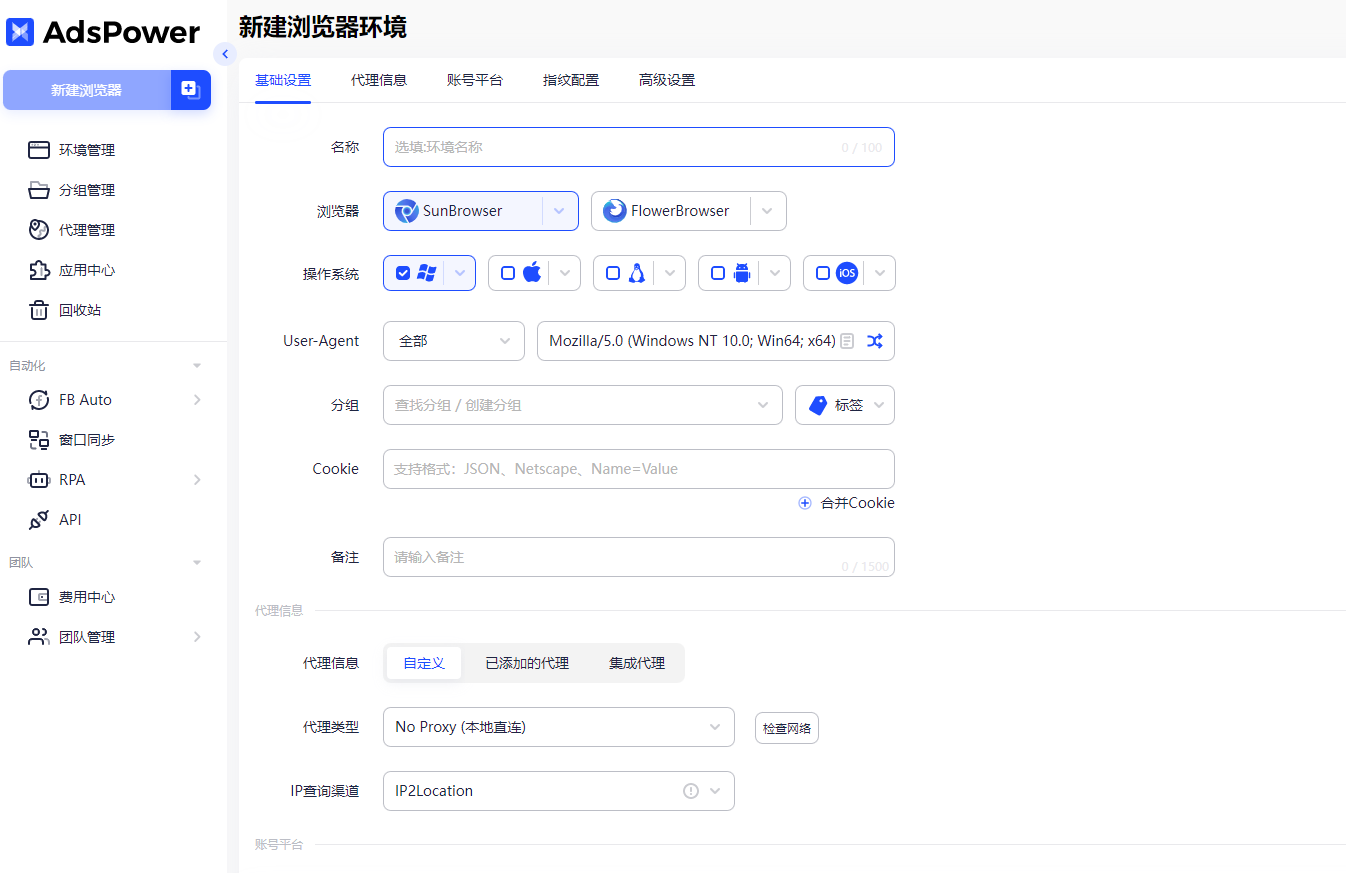
Task: Check the macOS checkbox
Action: point(508,273)
